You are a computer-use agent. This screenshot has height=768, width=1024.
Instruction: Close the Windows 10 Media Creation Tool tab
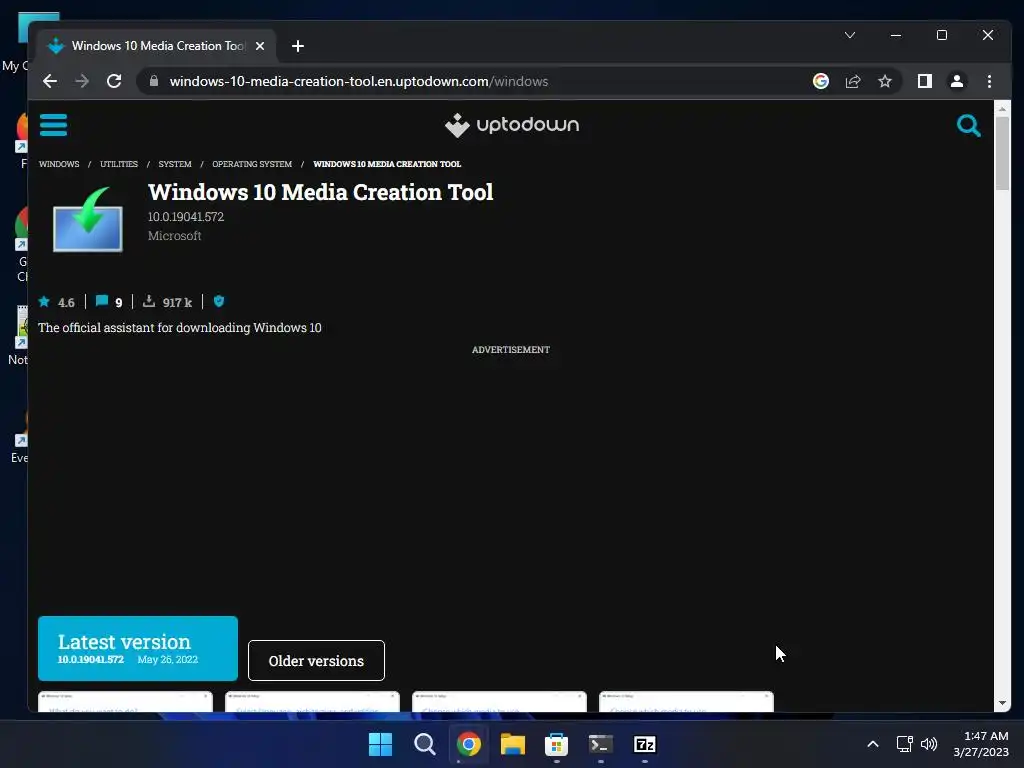click(x=260, y=46)
